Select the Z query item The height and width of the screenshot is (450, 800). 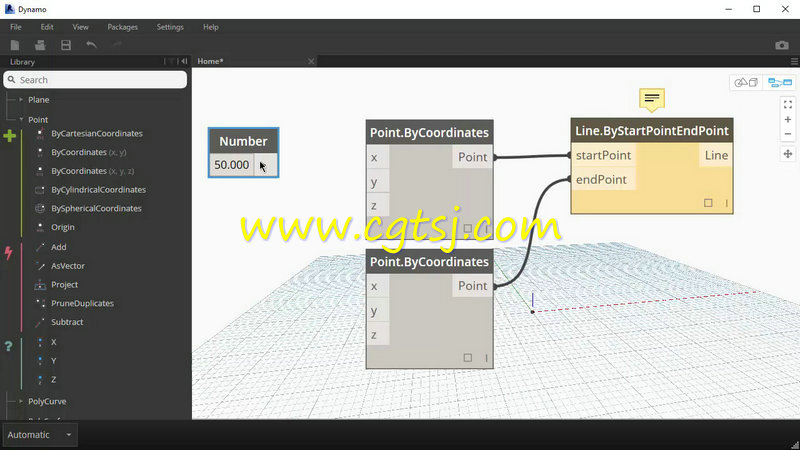(54, 380)
